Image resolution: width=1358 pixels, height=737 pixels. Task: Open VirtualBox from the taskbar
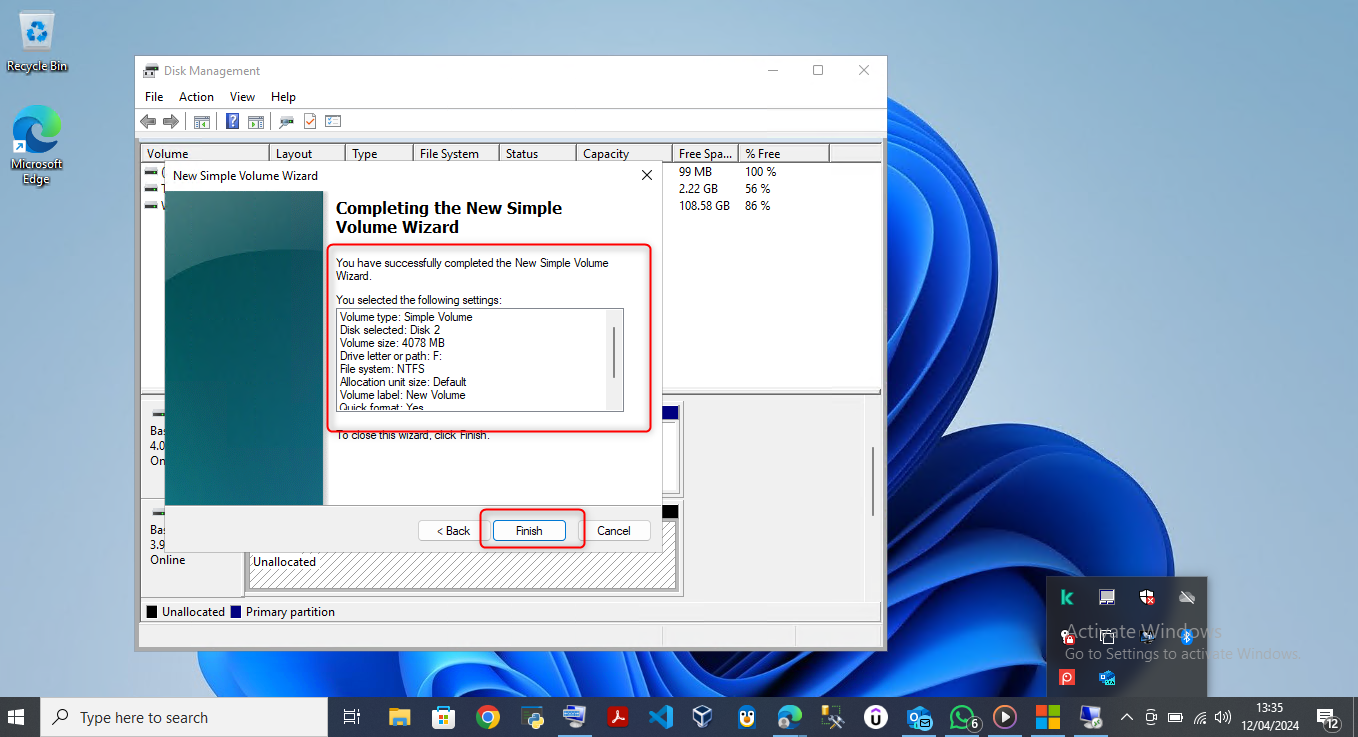[x=704, y=717]
